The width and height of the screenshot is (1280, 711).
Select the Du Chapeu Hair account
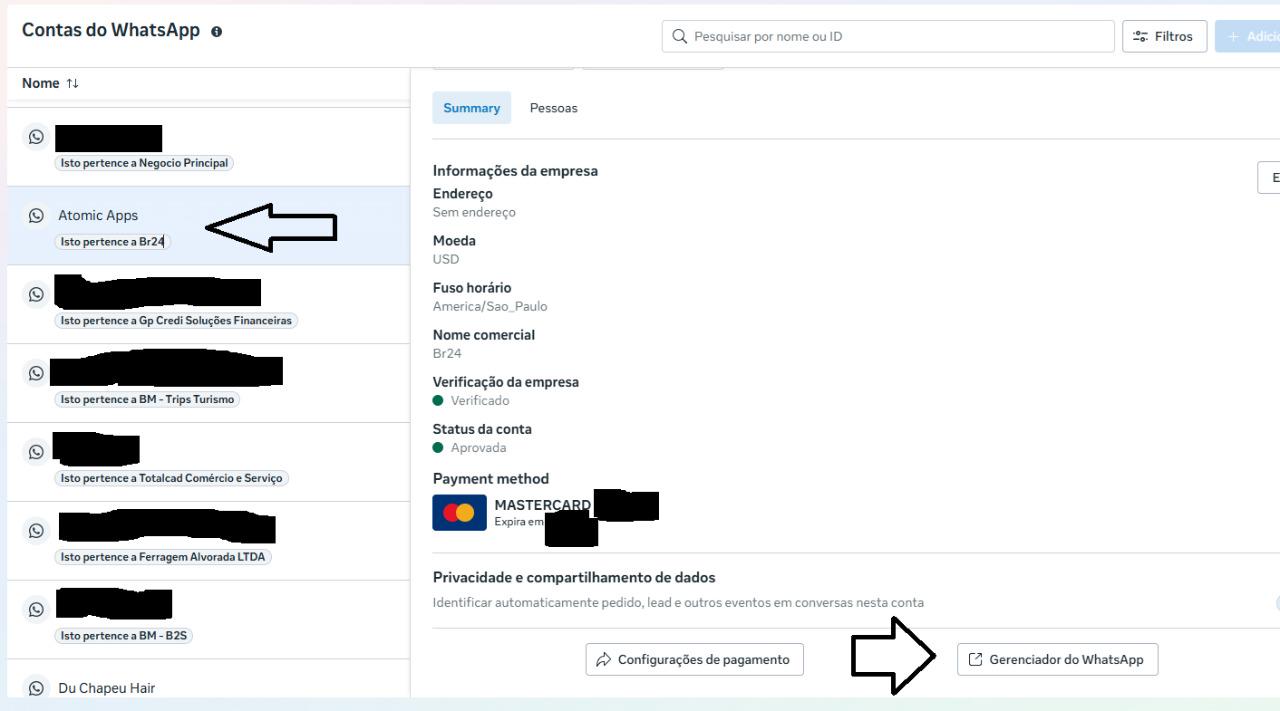(106, 687)
